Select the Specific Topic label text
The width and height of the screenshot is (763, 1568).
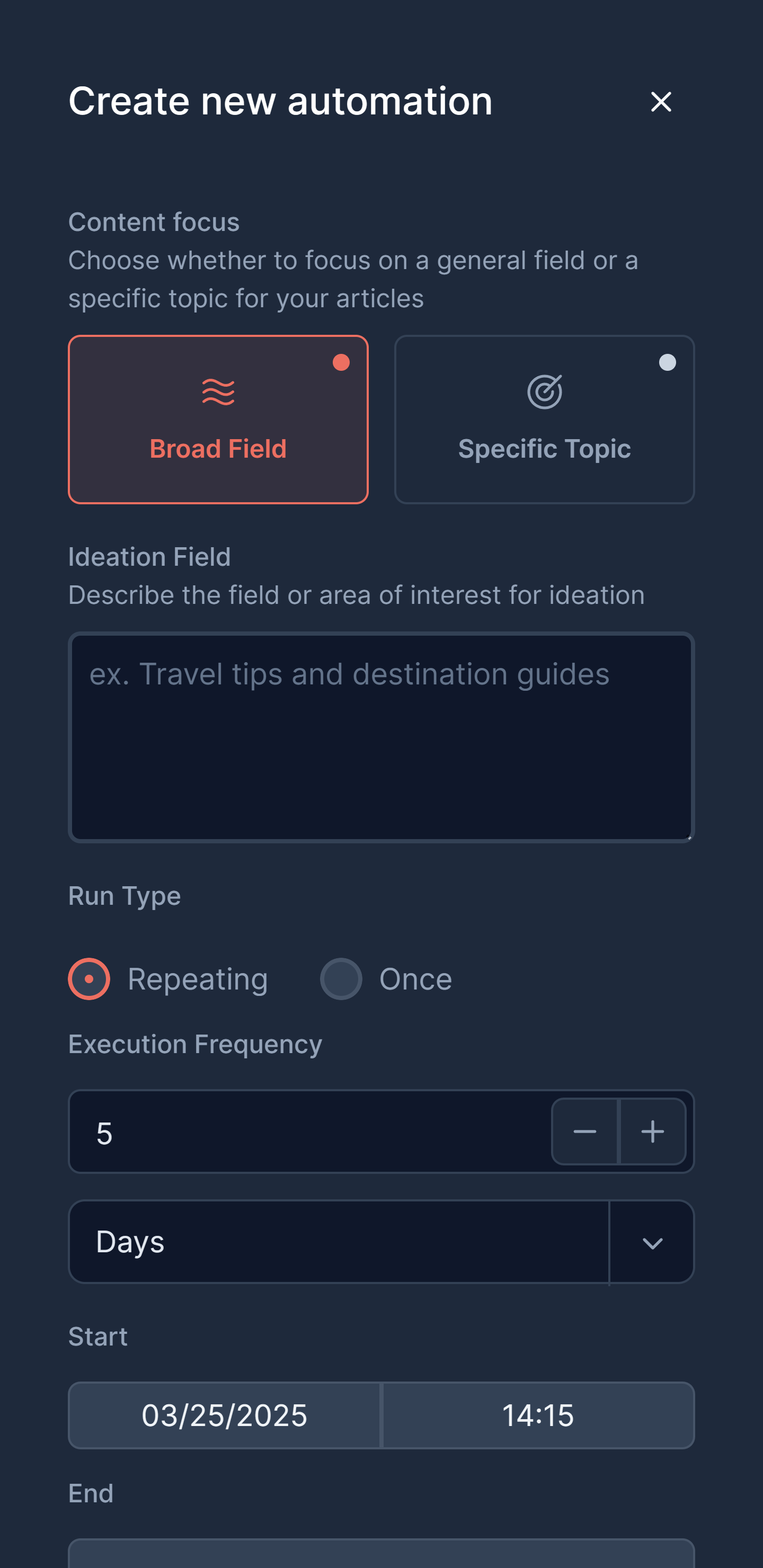click(x=544, y=449)
